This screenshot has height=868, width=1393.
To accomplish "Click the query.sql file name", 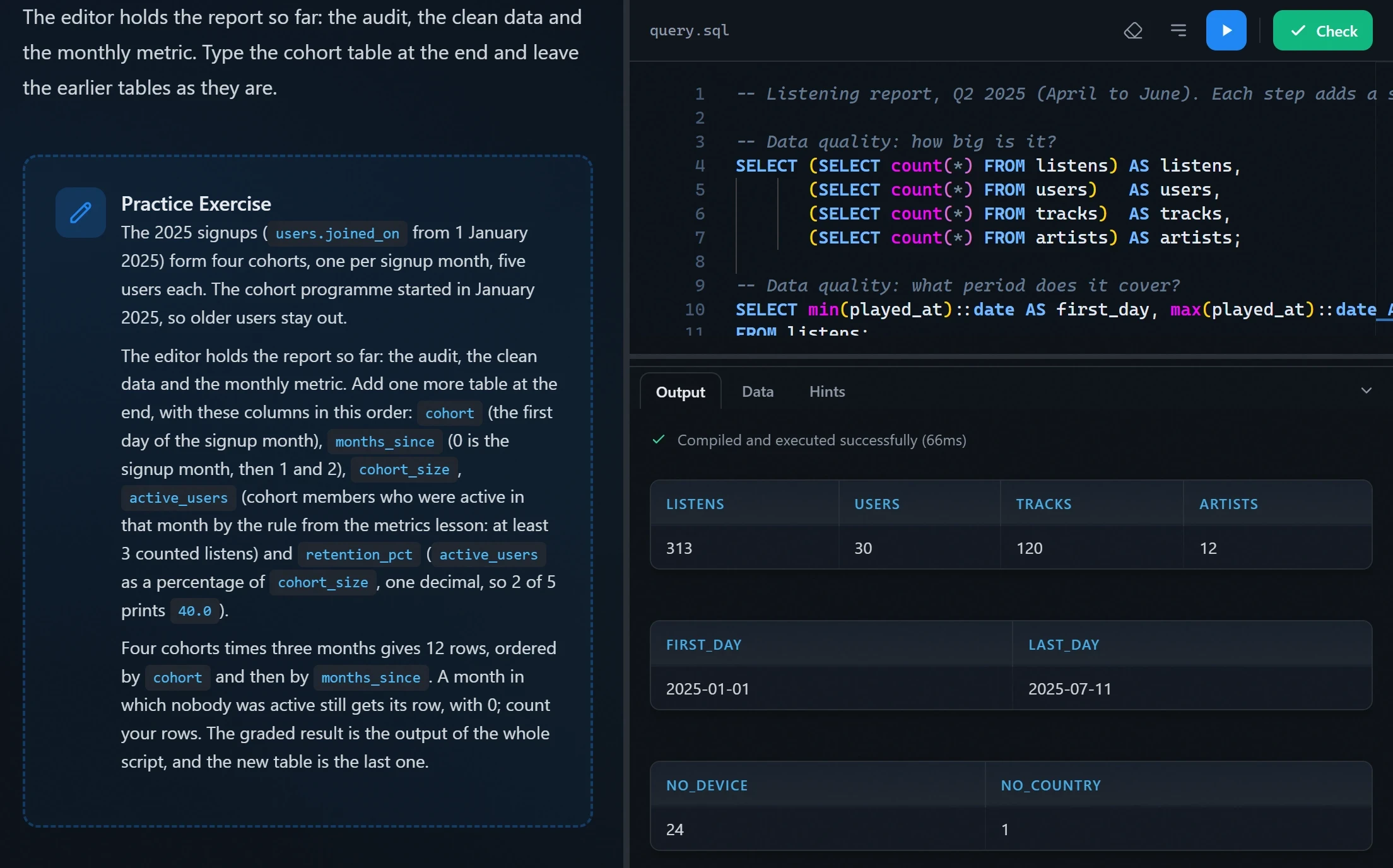I will click(689, 30).
